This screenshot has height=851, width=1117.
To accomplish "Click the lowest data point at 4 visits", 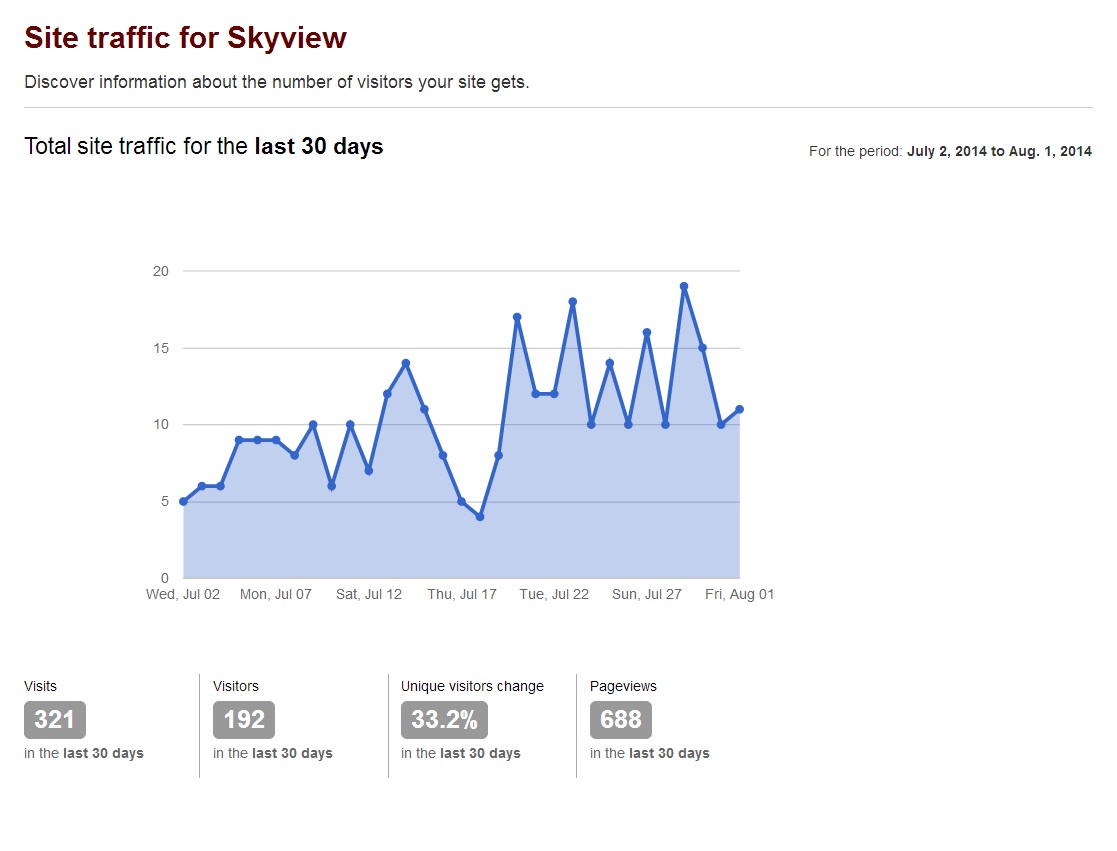I will [x=480, y=517].
